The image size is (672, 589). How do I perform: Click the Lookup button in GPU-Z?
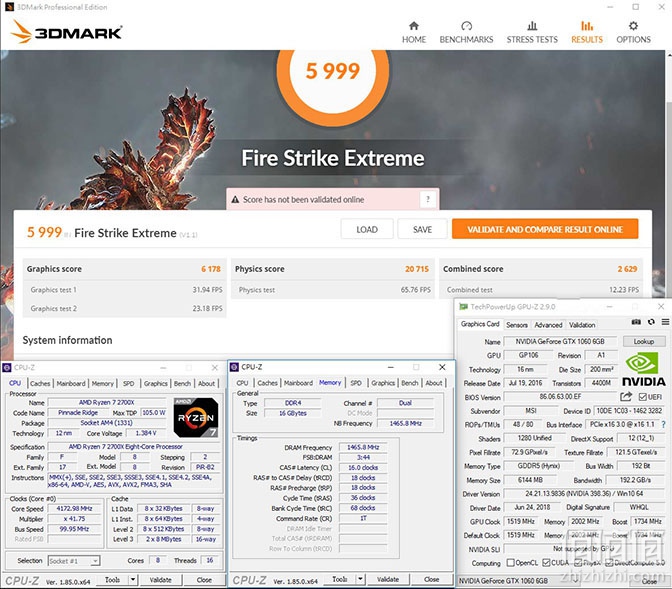click(644, 342)
